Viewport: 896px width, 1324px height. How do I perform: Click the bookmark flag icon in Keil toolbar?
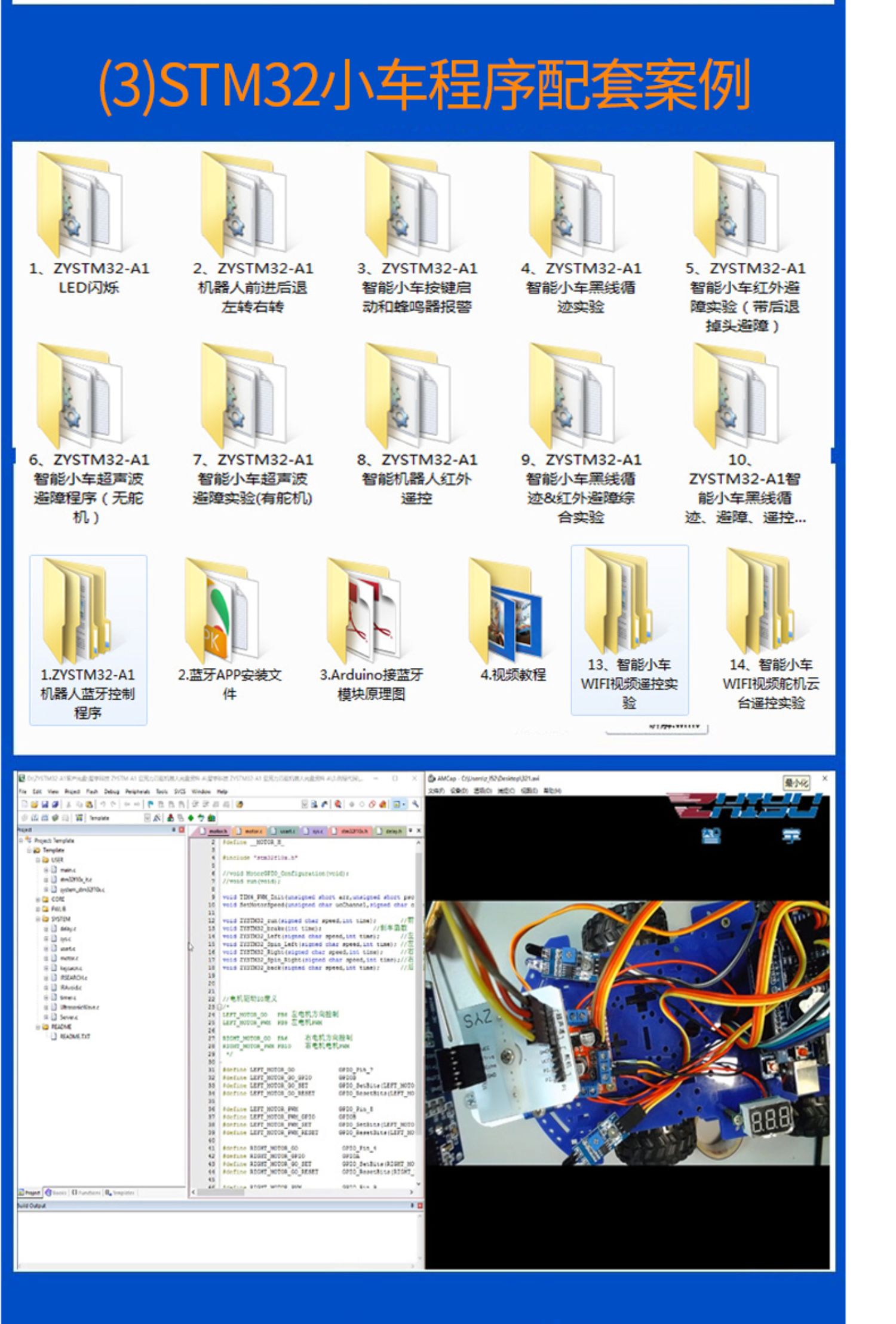point(151,804)
